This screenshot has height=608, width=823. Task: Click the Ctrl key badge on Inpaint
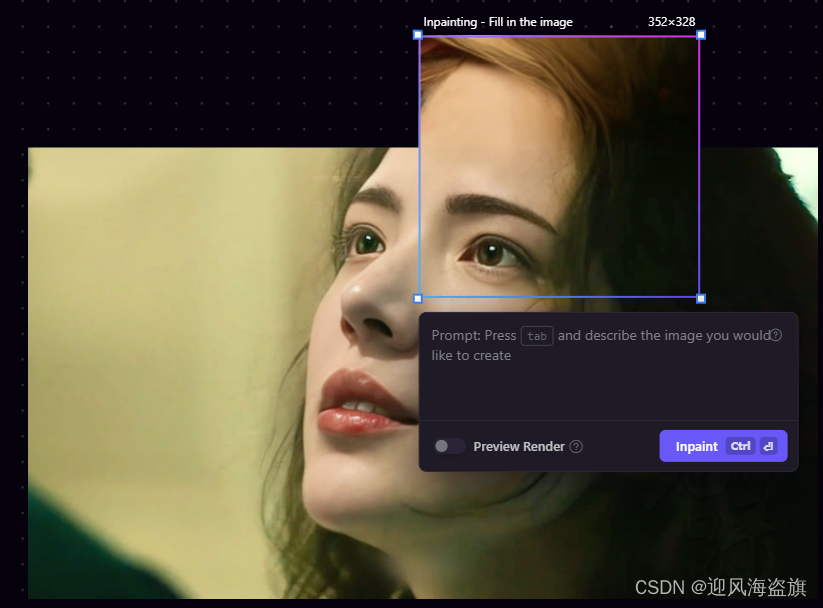[x=741, y=446]
